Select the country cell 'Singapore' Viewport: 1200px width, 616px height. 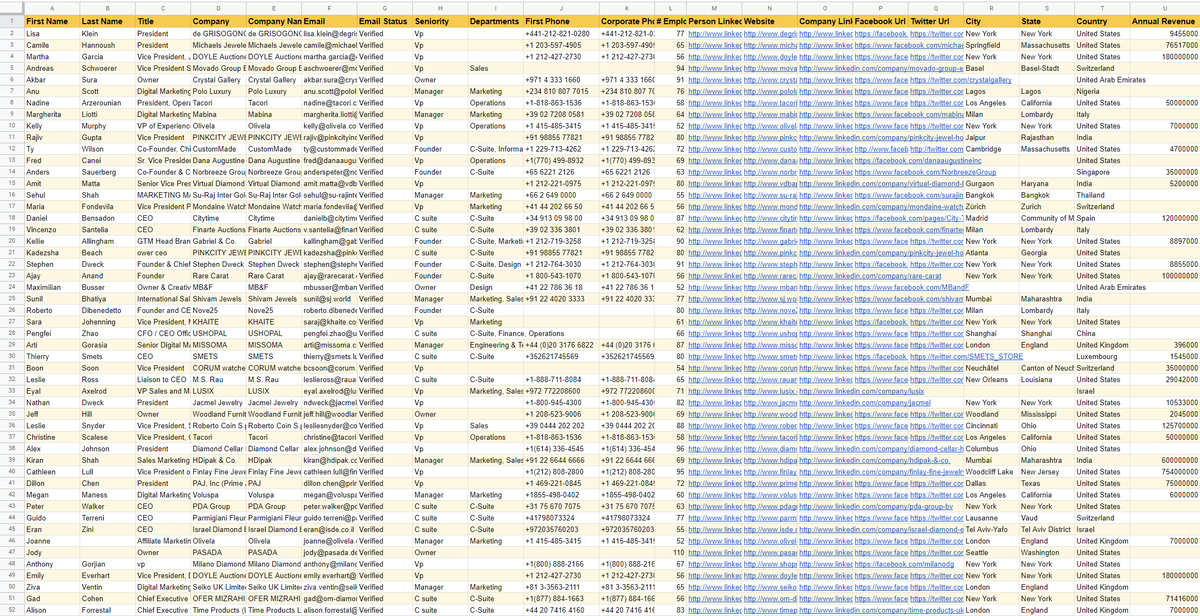pos(1102,172)
